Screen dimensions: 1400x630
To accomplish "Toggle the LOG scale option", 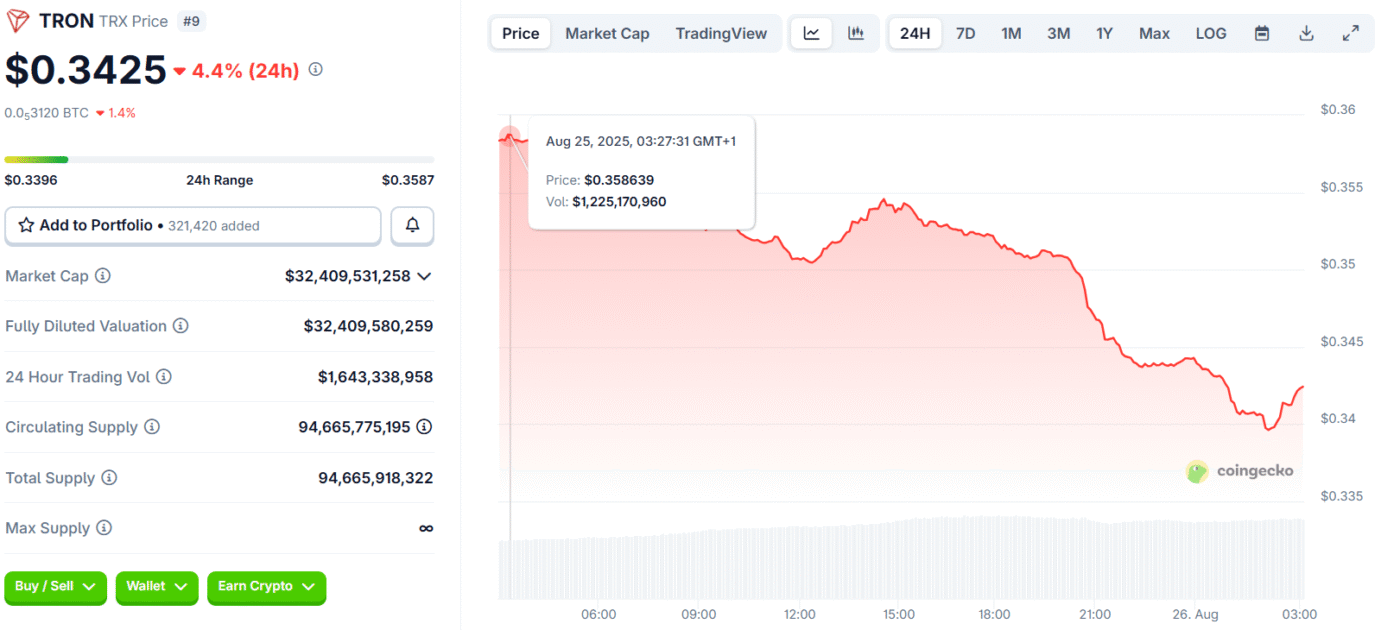I will 1211,33.
